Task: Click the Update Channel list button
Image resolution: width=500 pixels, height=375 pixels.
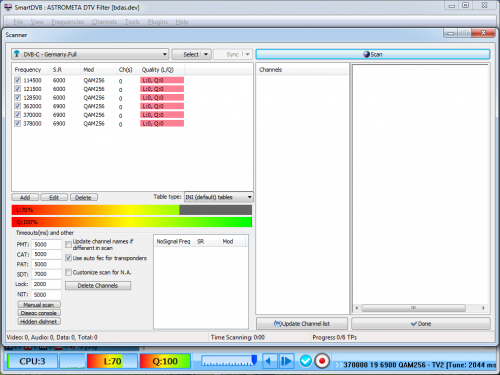Action: (302, 324)
